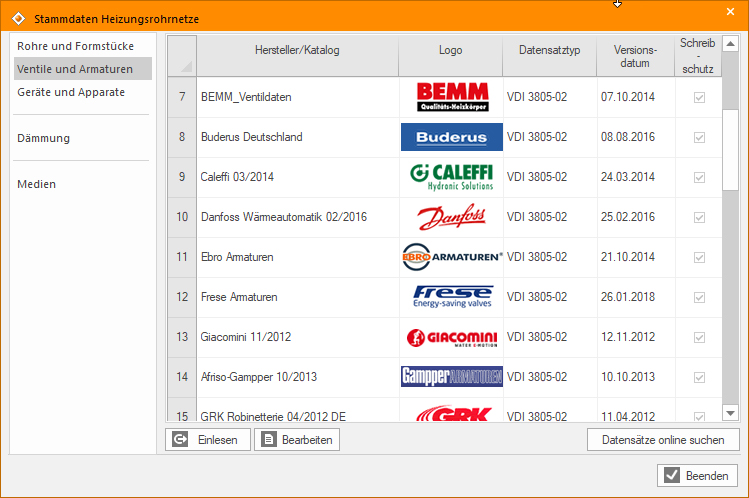Click the Logo column header
This screenshot has width=749, height=498.
pyautogui.click(x=450, y=56)
